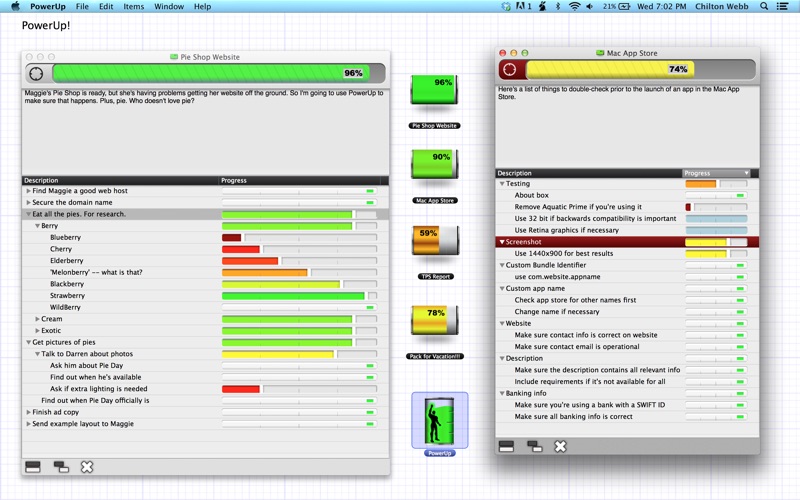This screenshot has height=500, width=800.
Task: Click the Wi-Fi status icon
Action: pos(574,6)
